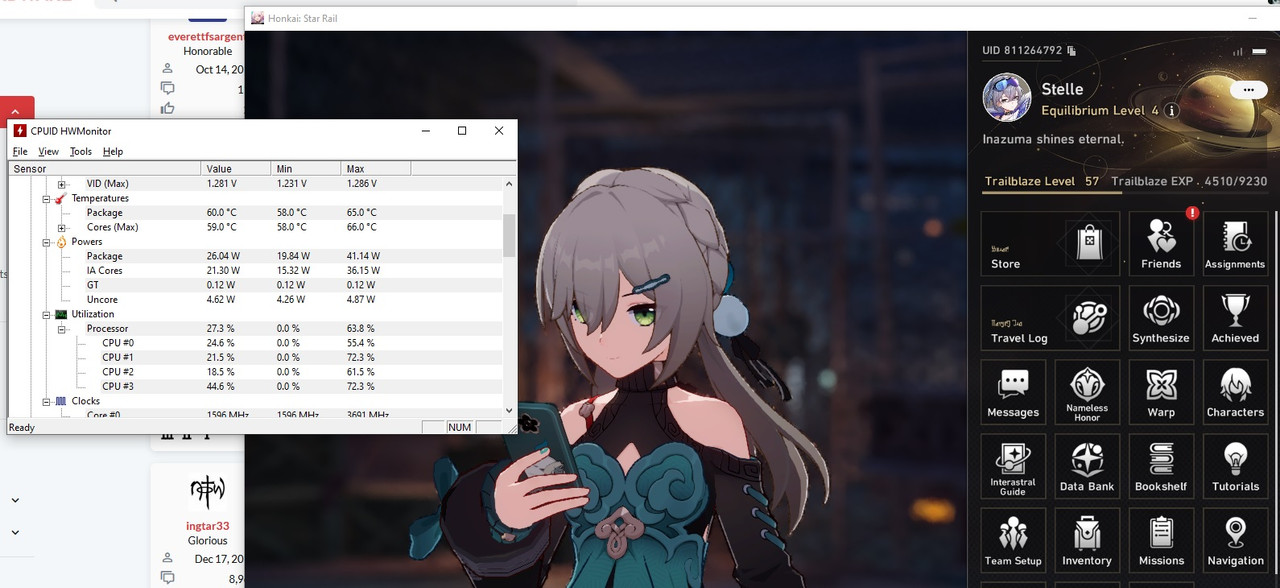The width and height of the screenshot is (1280, 588).
Task: Click the Equilibrium Level info icon
Action: click(x=1172, y=111)
